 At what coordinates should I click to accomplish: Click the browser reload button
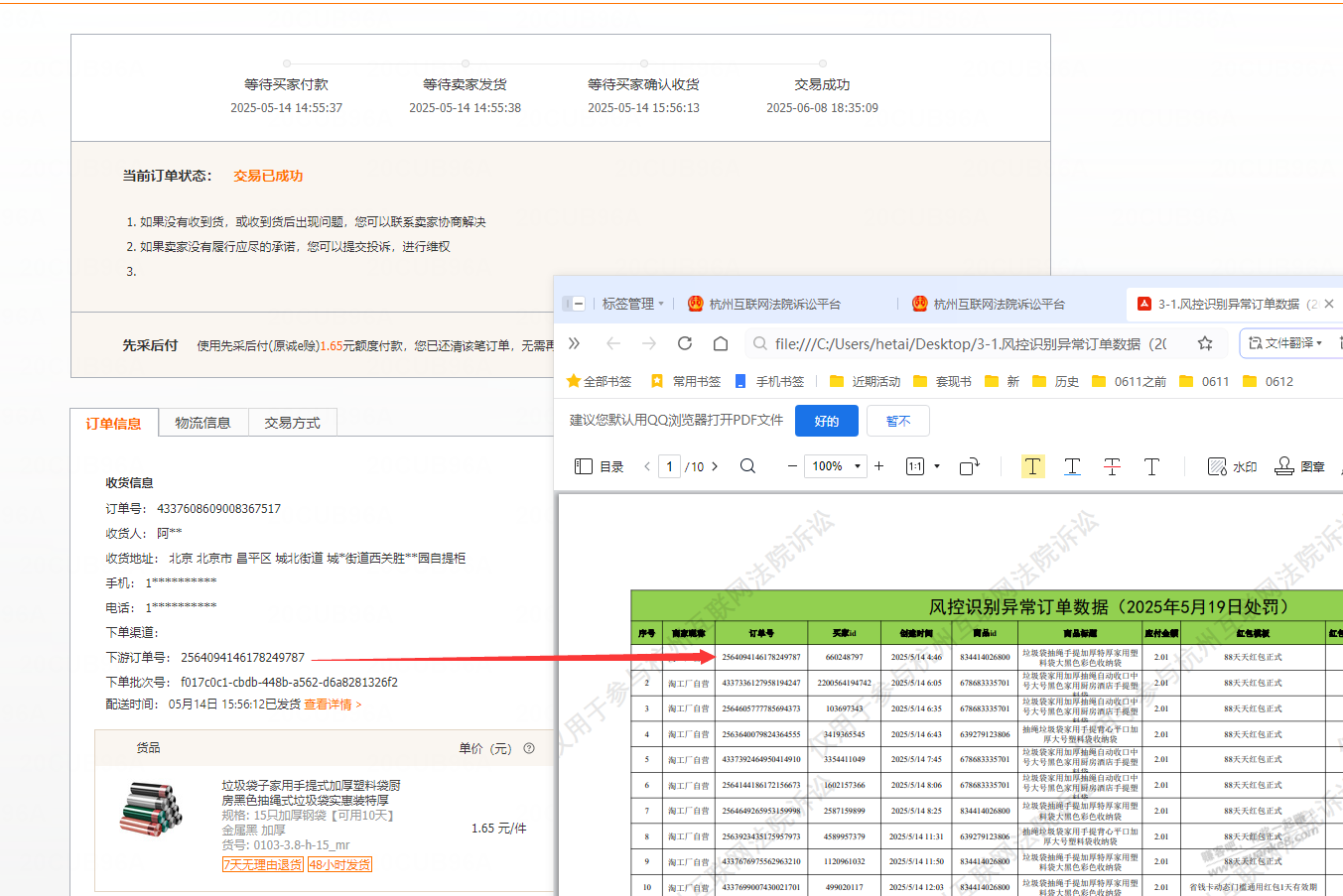685,343
